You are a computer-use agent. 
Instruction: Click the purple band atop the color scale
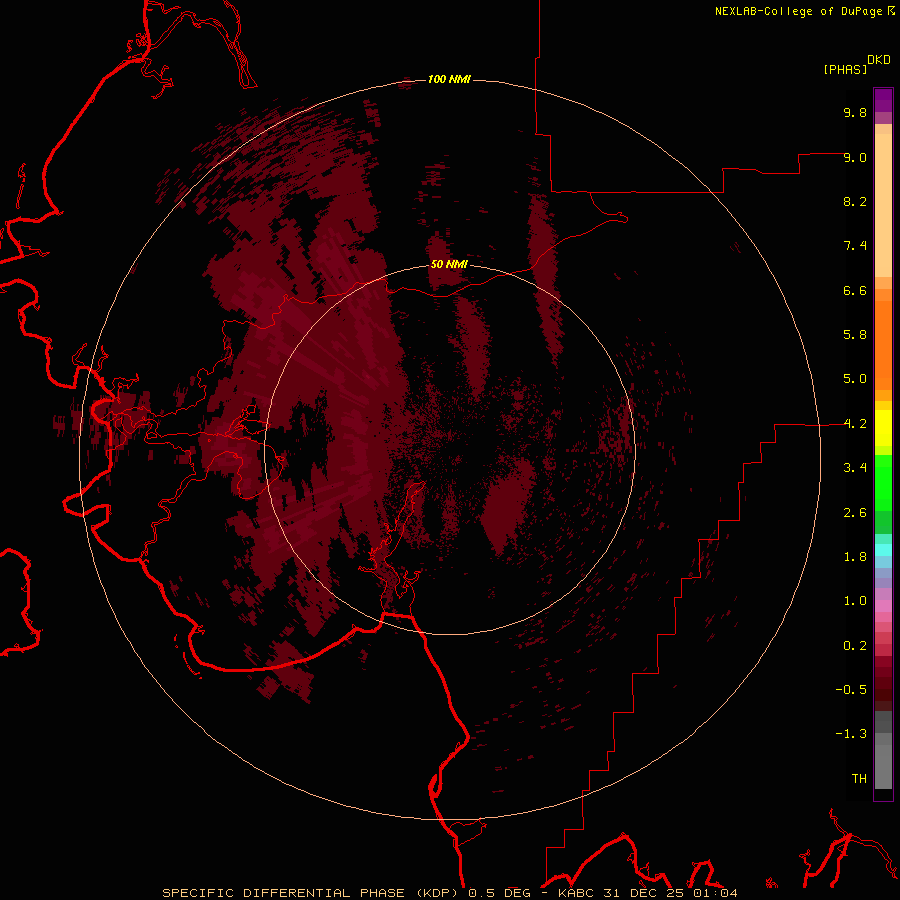click(883, 100)
